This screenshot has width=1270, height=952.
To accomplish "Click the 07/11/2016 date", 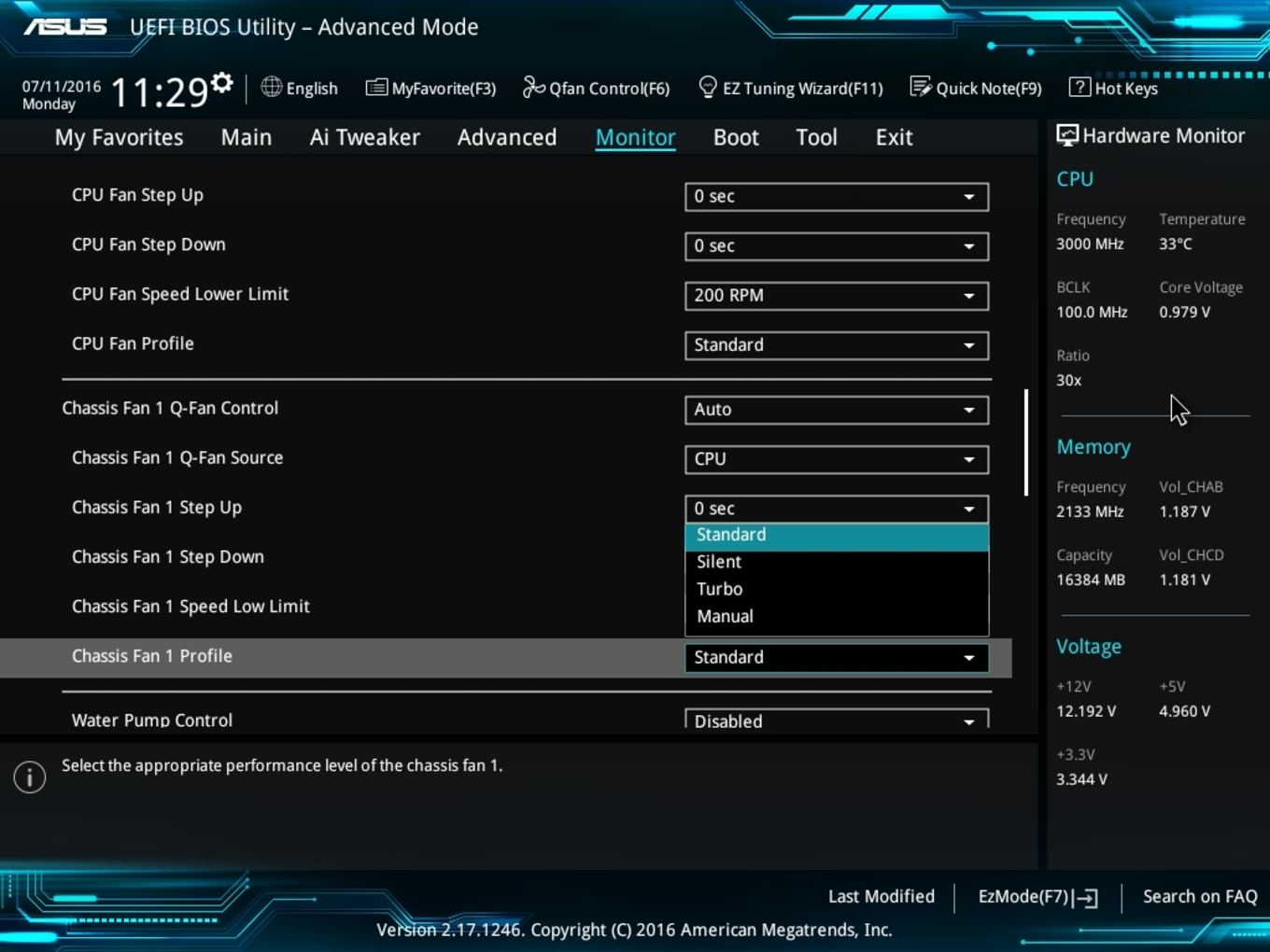I will tap(62, 86).
